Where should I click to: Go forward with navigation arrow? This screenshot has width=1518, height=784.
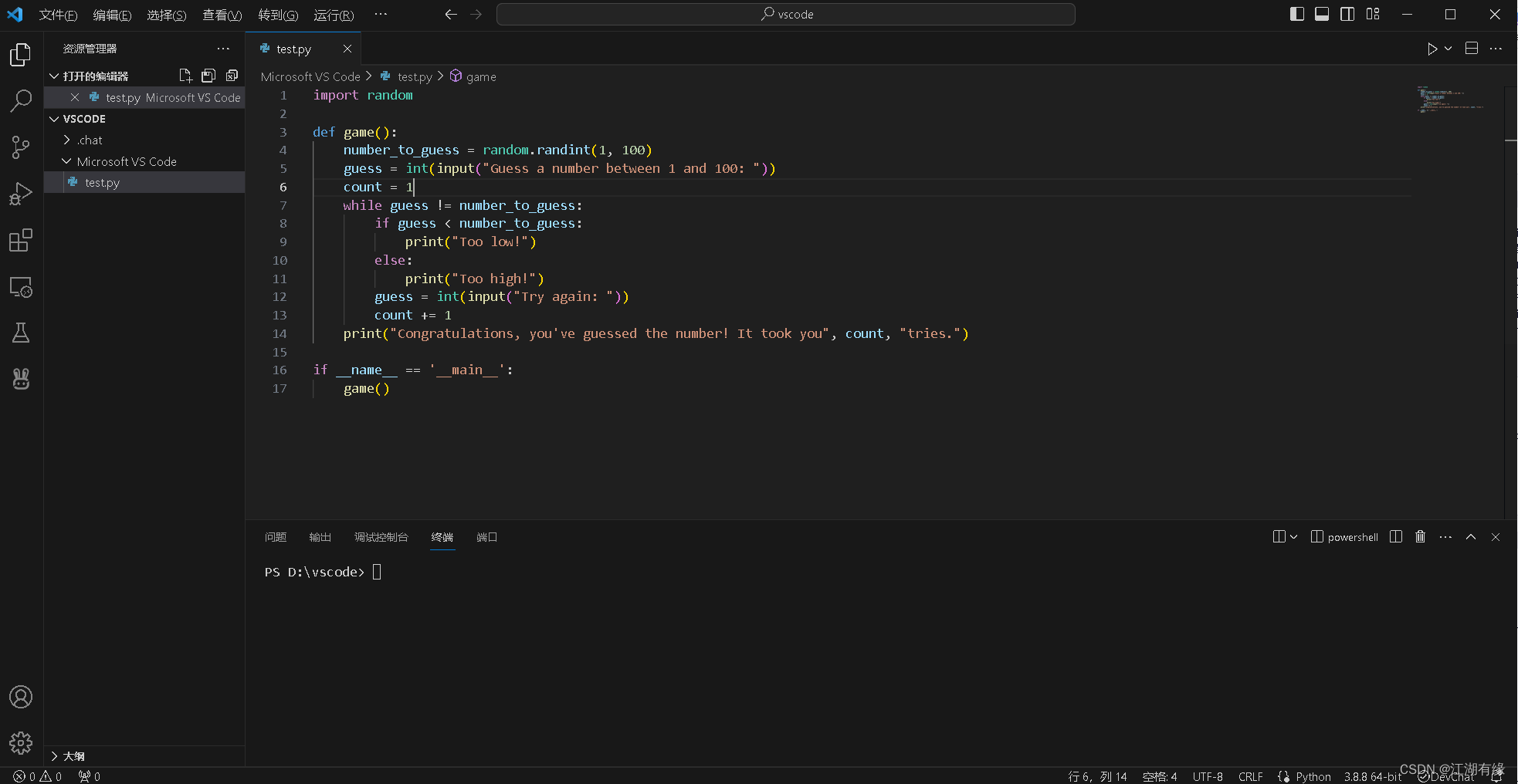click(x=476, y=14)
